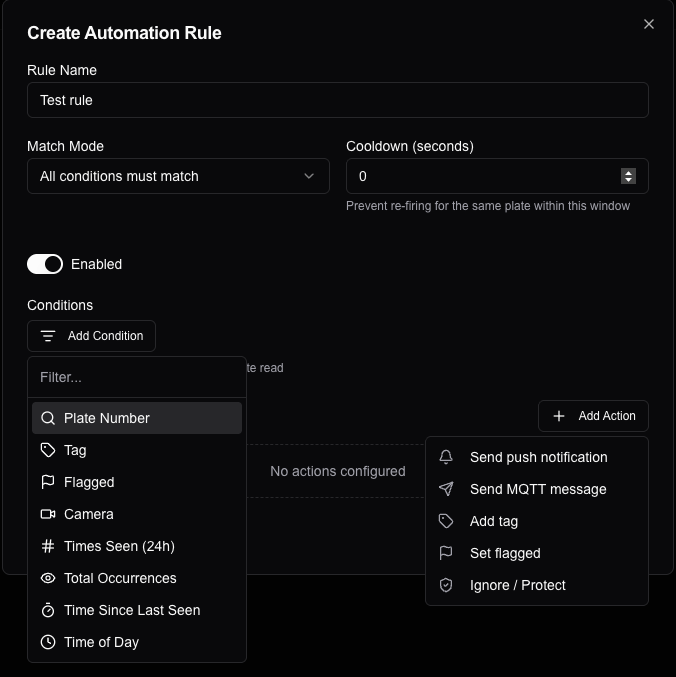Image resolution: width=676 pixels, height=677 pixels.
Task: Click the Cooldown seconds stepper arrows
Action: (628, 176)
